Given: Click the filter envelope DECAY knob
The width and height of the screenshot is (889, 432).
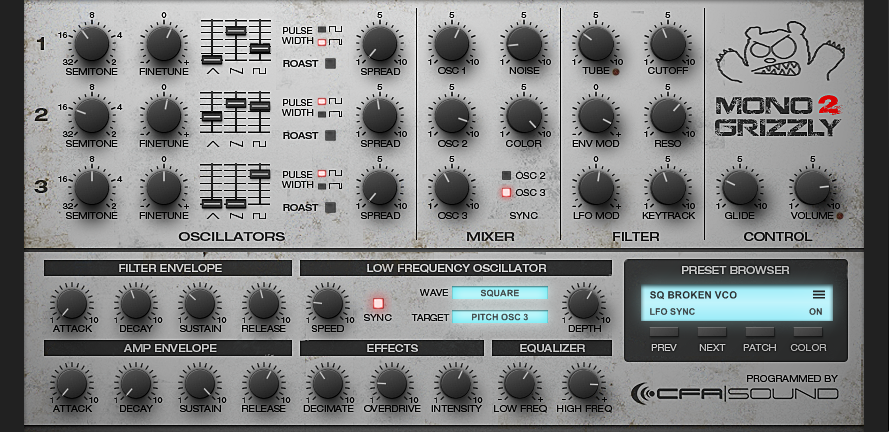Looking at the screenshot, I should (136, 303).
